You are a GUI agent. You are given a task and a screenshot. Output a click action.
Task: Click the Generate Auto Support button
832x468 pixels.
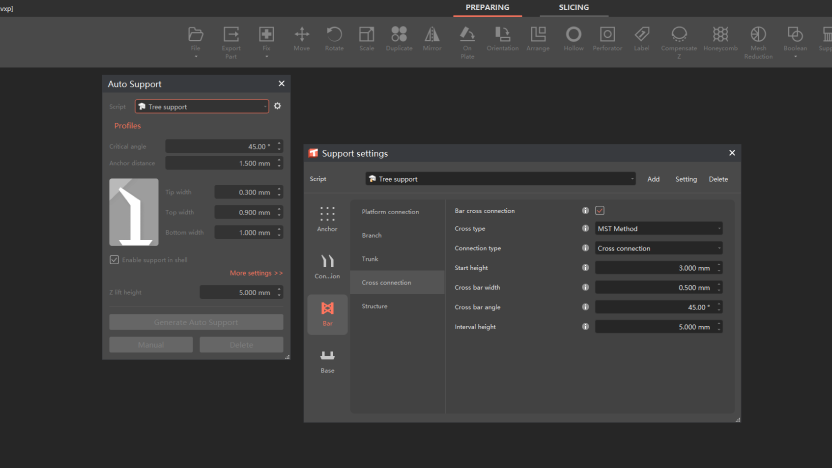[x=196, y=322]
